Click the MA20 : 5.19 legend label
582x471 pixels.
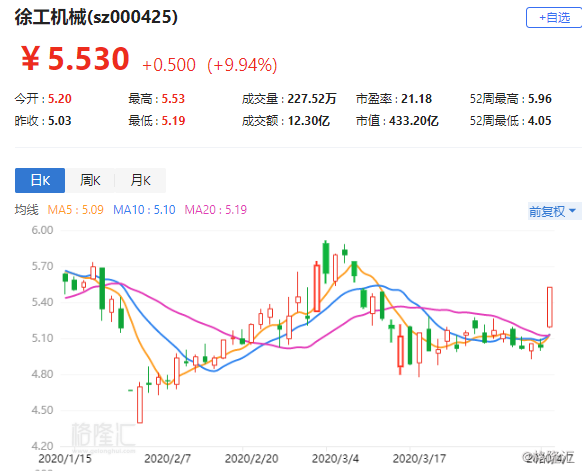[216, 210]
